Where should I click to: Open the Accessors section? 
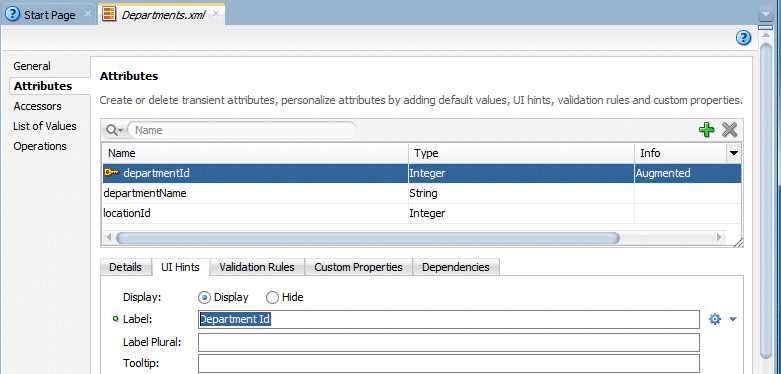[x=37, y=106]
